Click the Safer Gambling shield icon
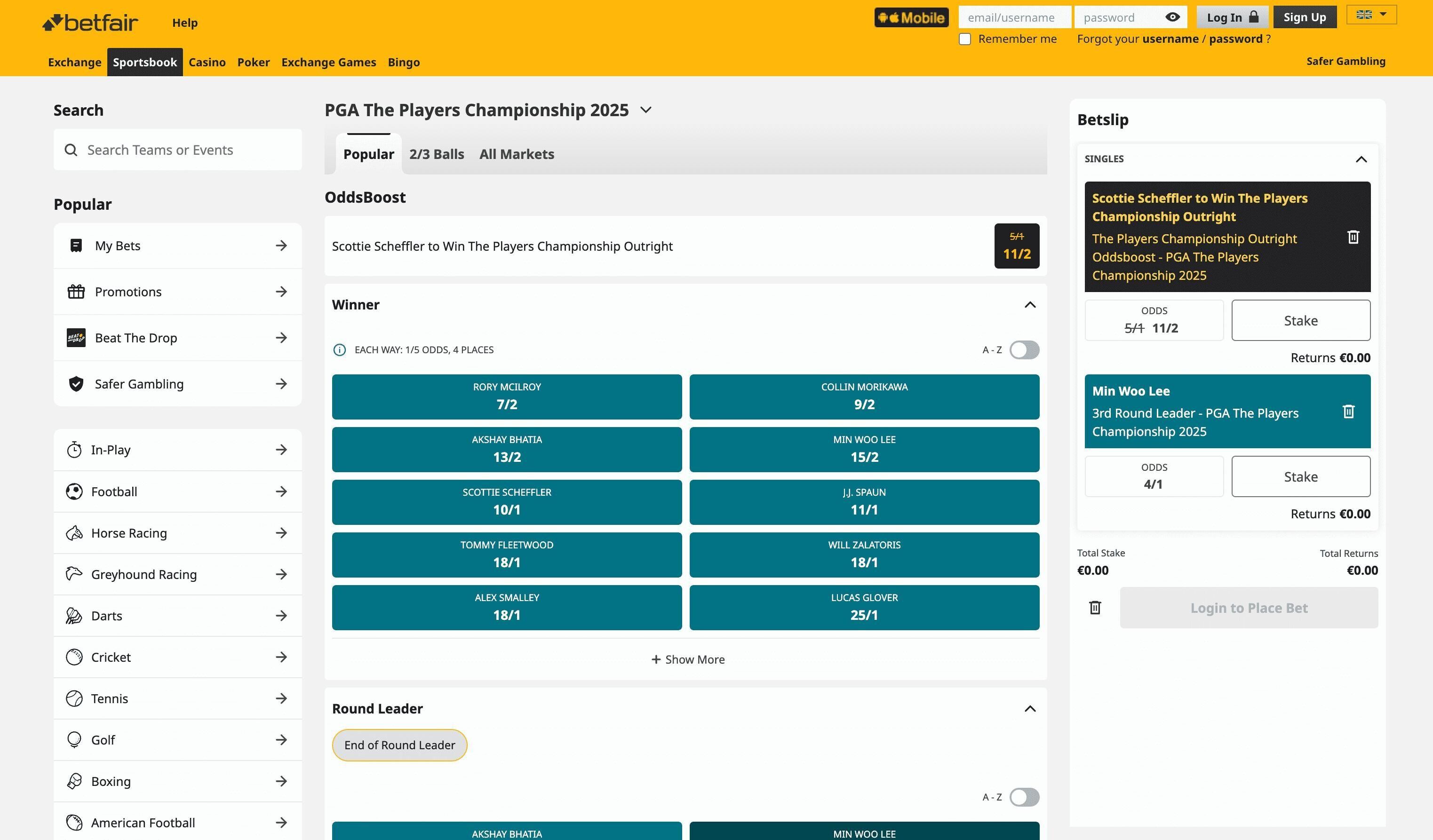 coord(76,384)
